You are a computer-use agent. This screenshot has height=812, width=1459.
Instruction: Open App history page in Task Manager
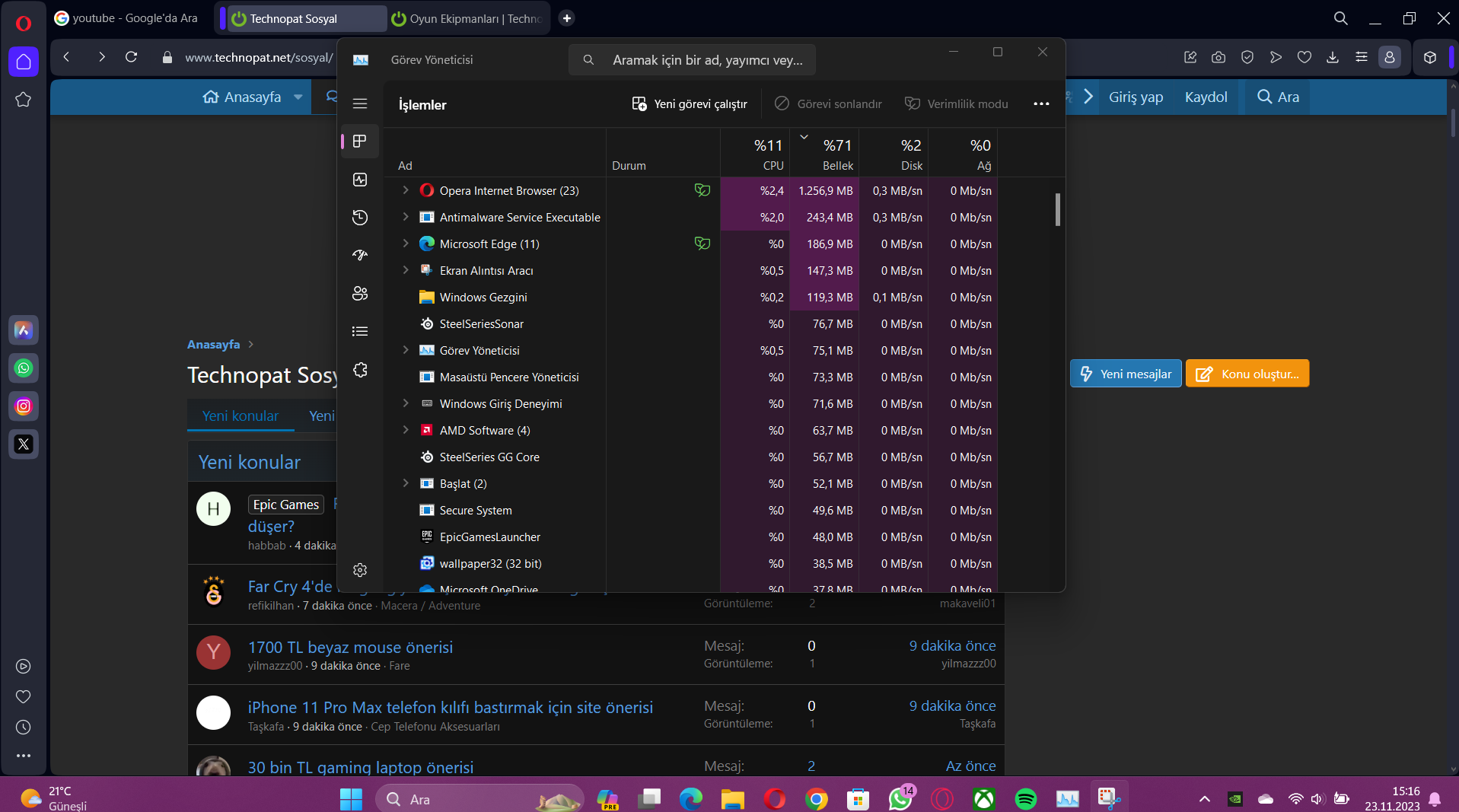(360, 218)
